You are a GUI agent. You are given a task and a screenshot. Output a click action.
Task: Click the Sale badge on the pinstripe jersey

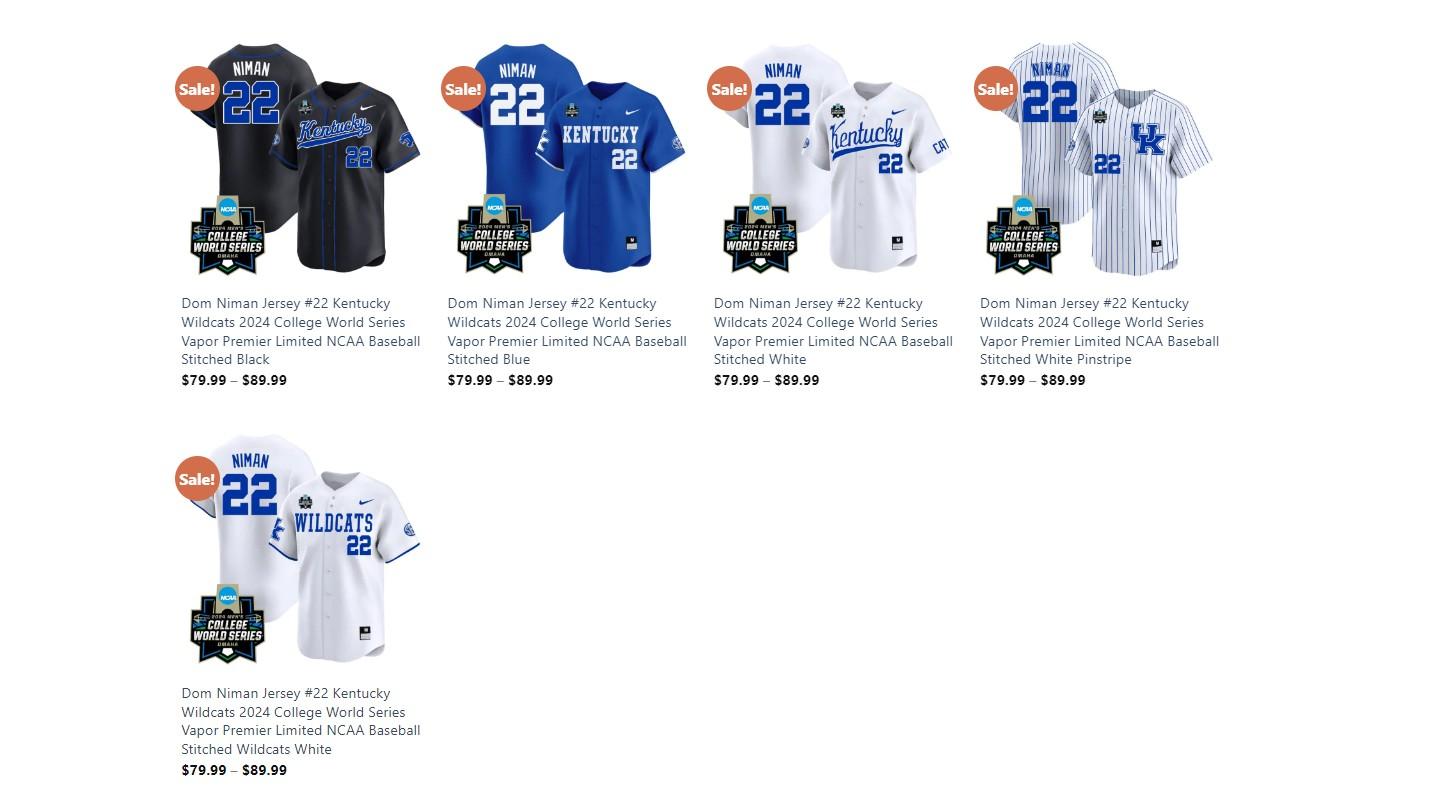[x=995, y=88]
